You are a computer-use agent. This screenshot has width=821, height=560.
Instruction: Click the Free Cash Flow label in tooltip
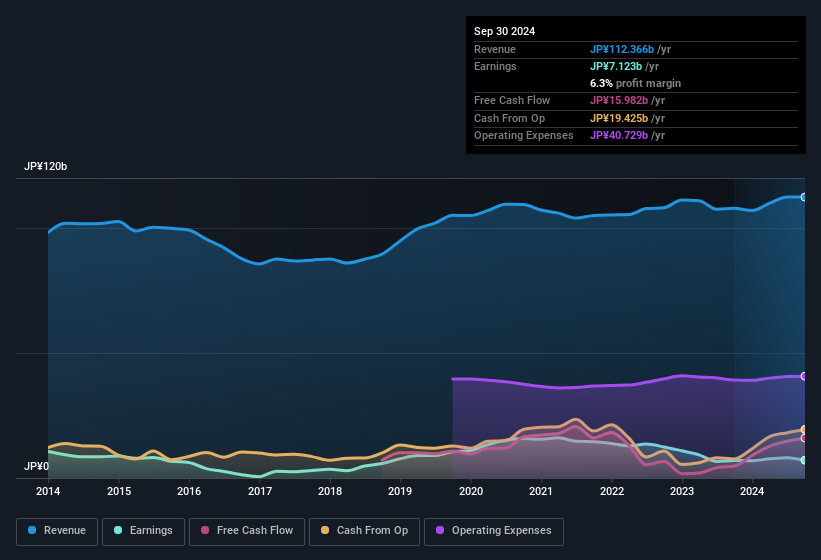coord(512,100)
